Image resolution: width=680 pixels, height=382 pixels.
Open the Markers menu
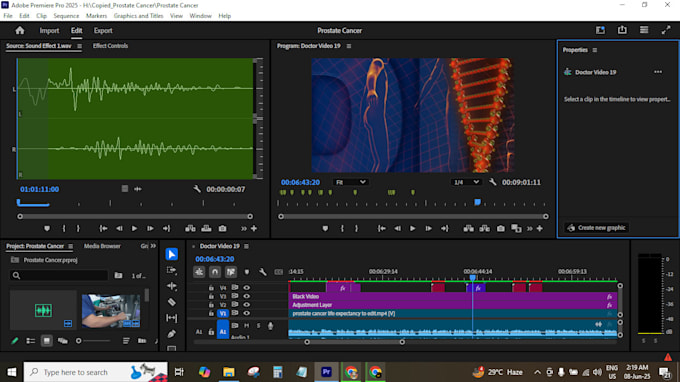click(x=96, y=16)
